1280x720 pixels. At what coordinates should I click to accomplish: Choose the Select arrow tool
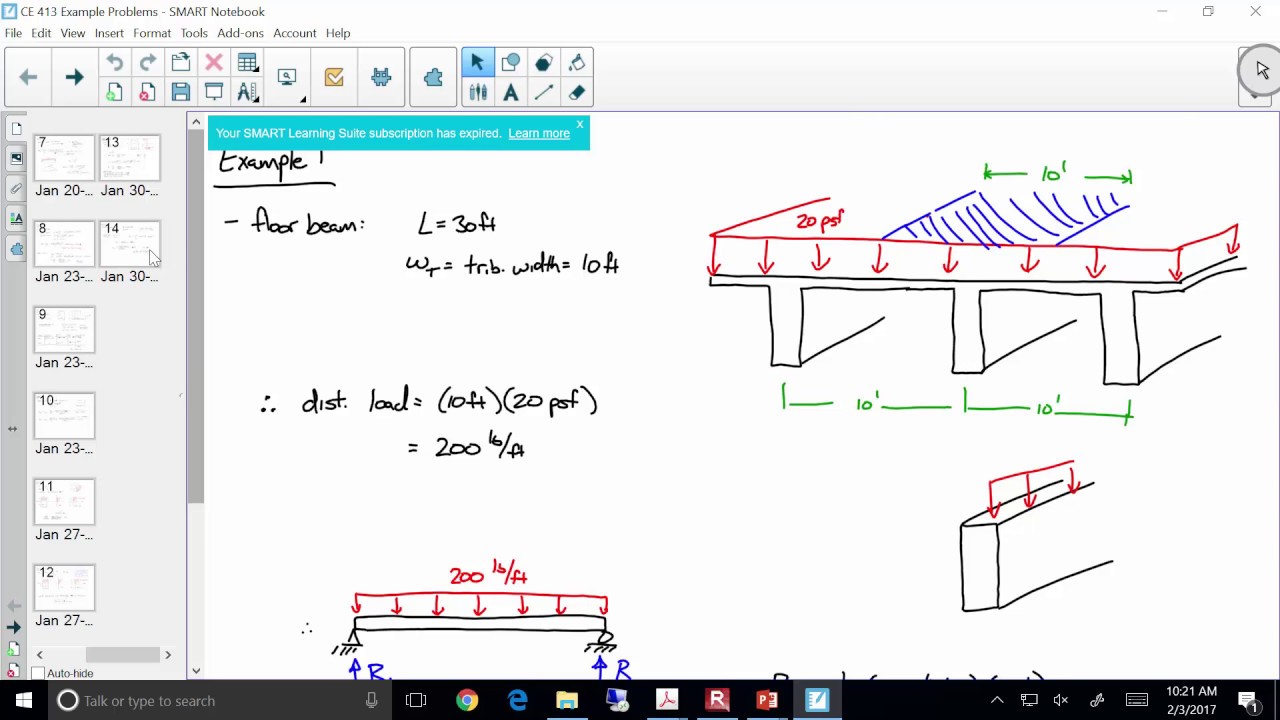pyautogui.click(x=477, y=63)
